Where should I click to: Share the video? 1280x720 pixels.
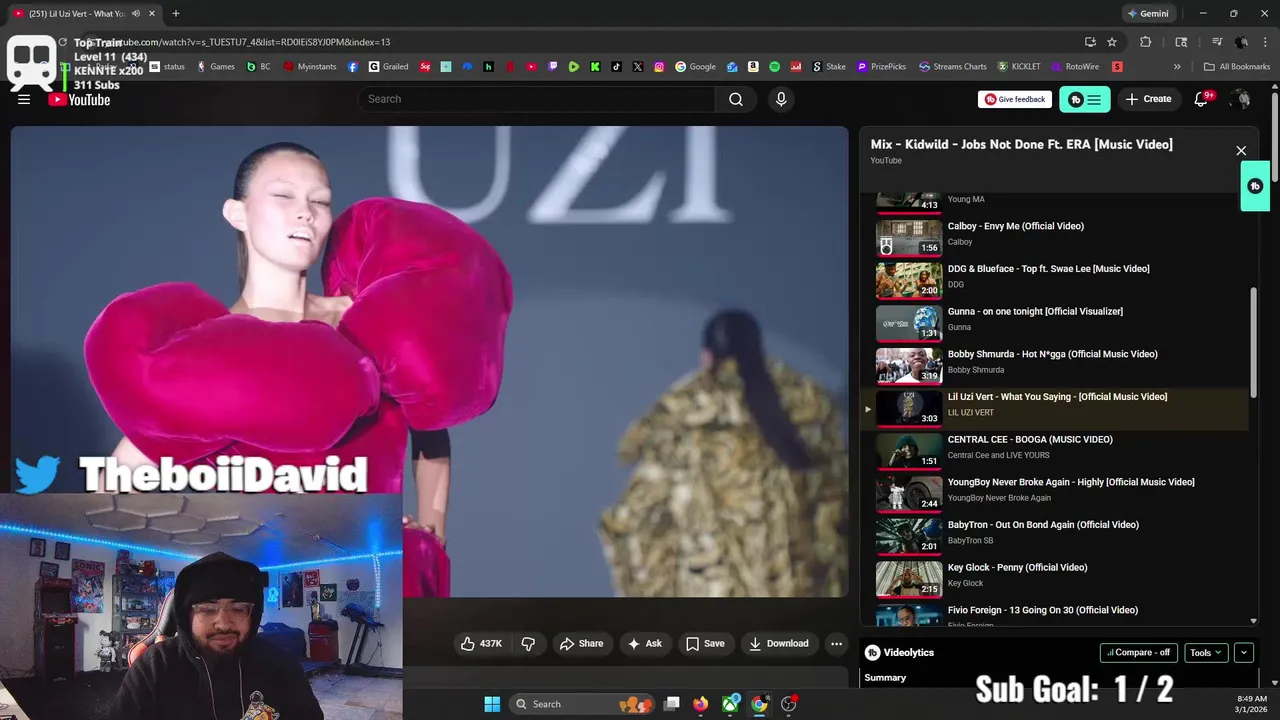[581, 643]
